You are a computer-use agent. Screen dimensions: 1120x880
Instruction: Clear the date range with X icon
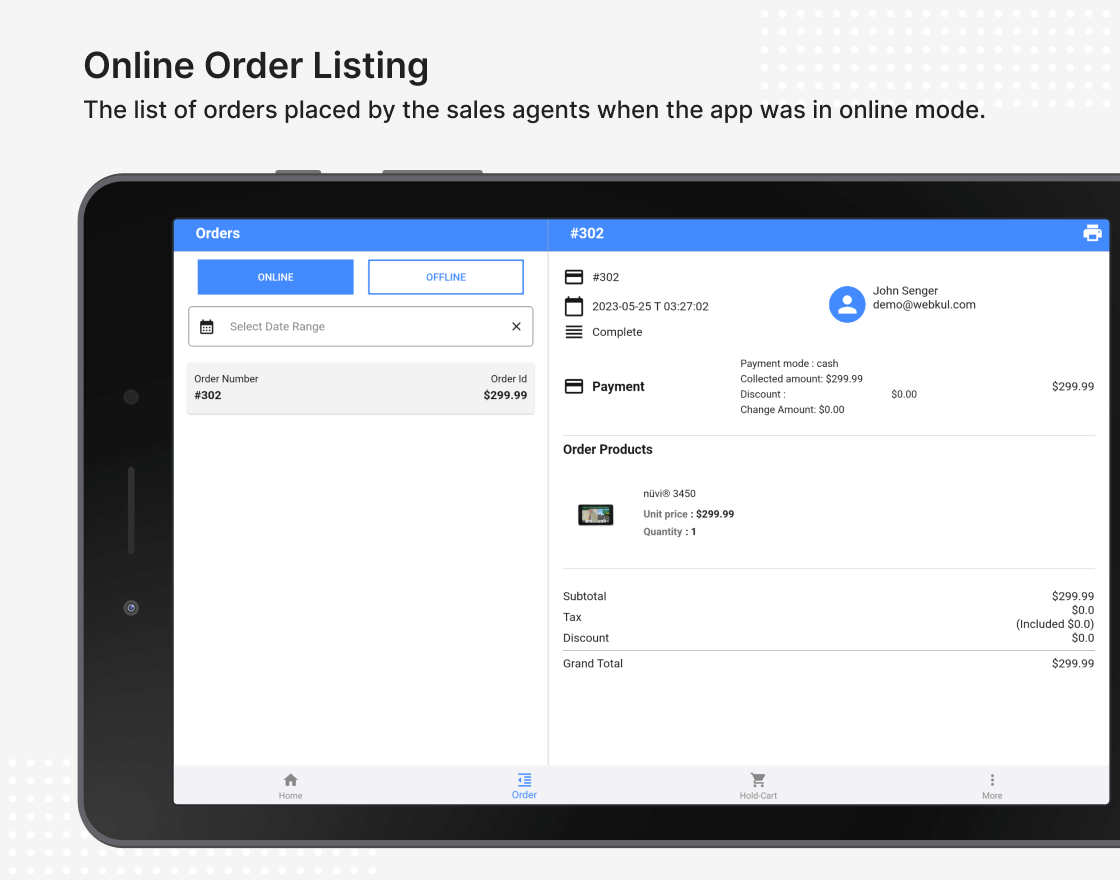tap(516, 326)
